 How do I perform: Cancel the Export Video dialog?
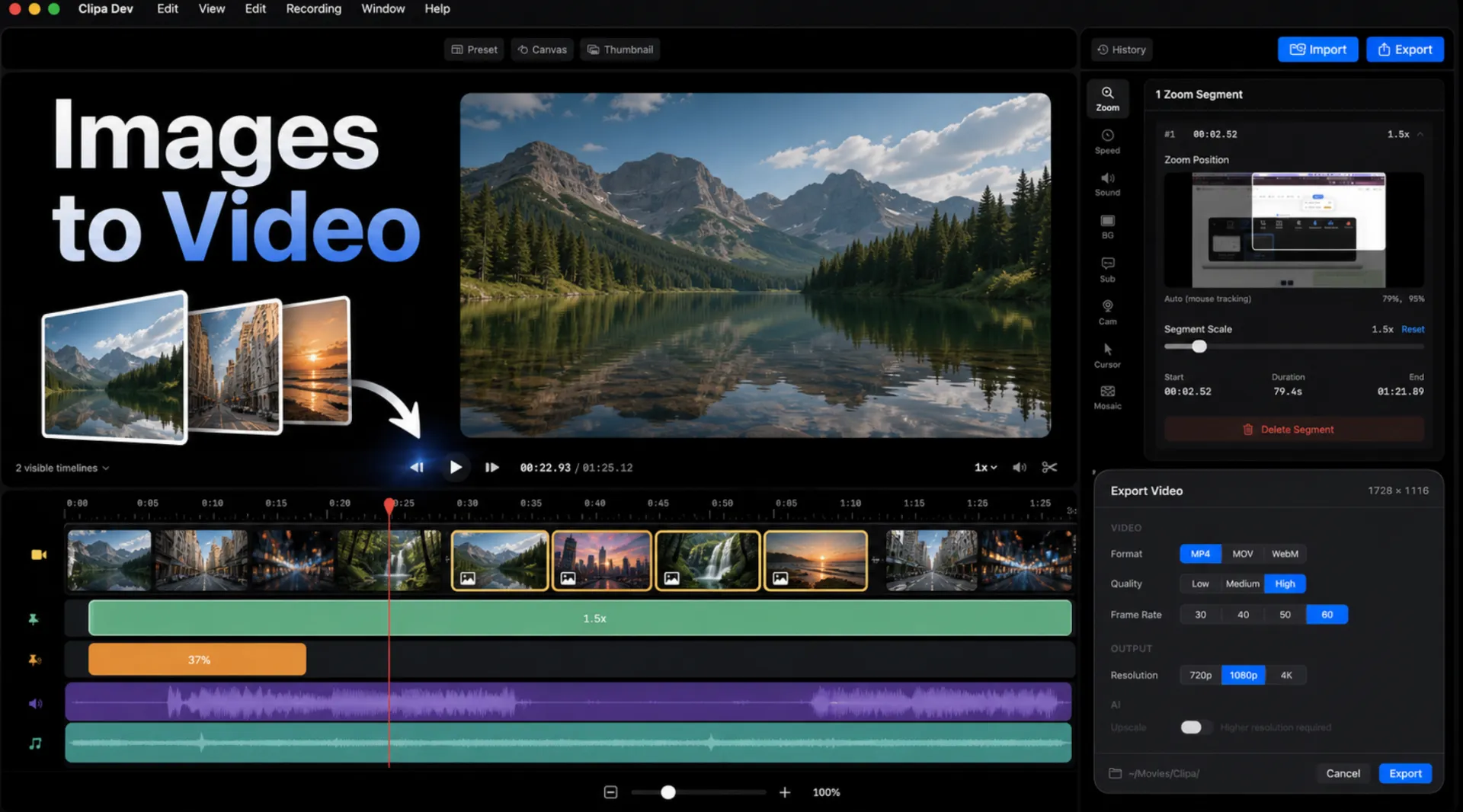pos(1343,773)
